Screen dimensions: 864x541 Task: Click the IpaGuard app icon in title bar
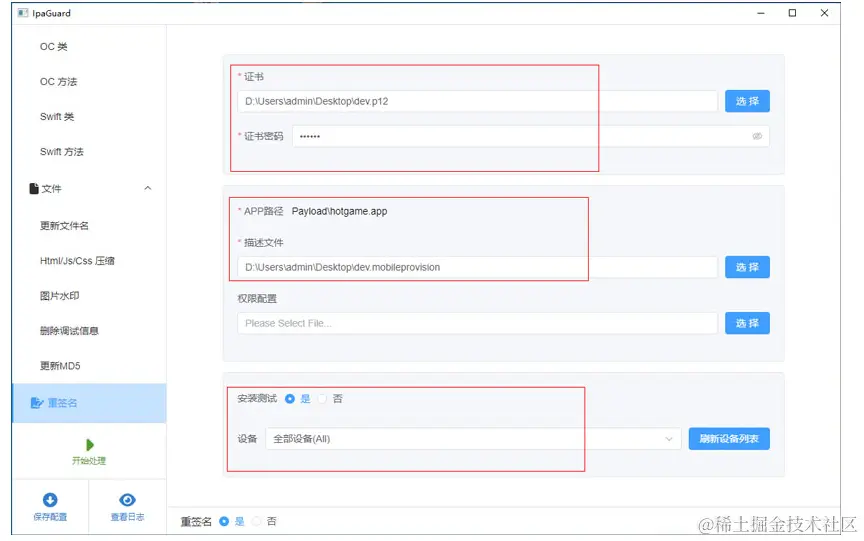(x=23, y=13)
